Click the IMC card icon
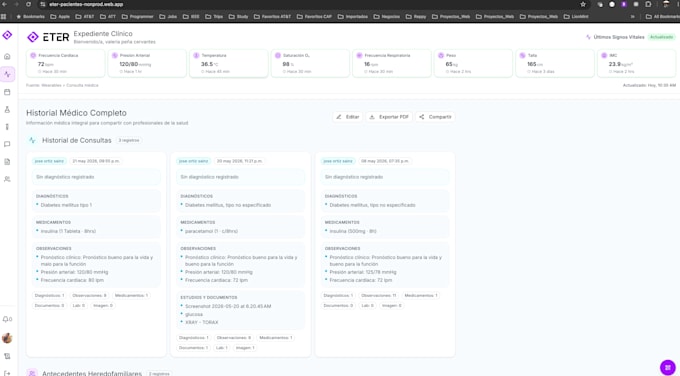The height and width of the screenshot is (376, 680). pos(604,56)
